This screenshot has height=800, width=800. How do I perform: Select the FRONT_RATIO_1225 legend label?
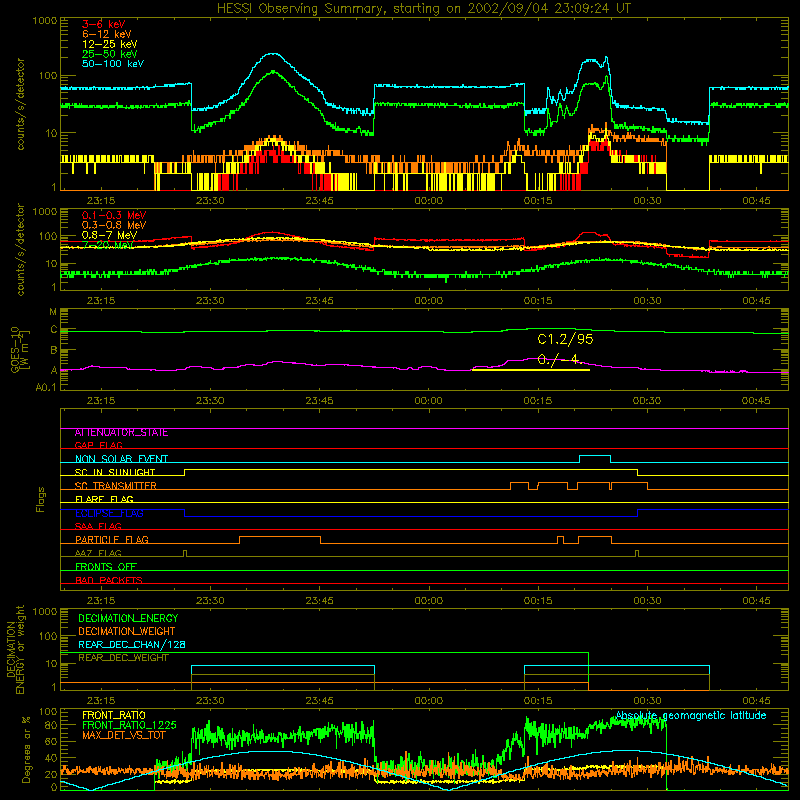tap(129, 725)
